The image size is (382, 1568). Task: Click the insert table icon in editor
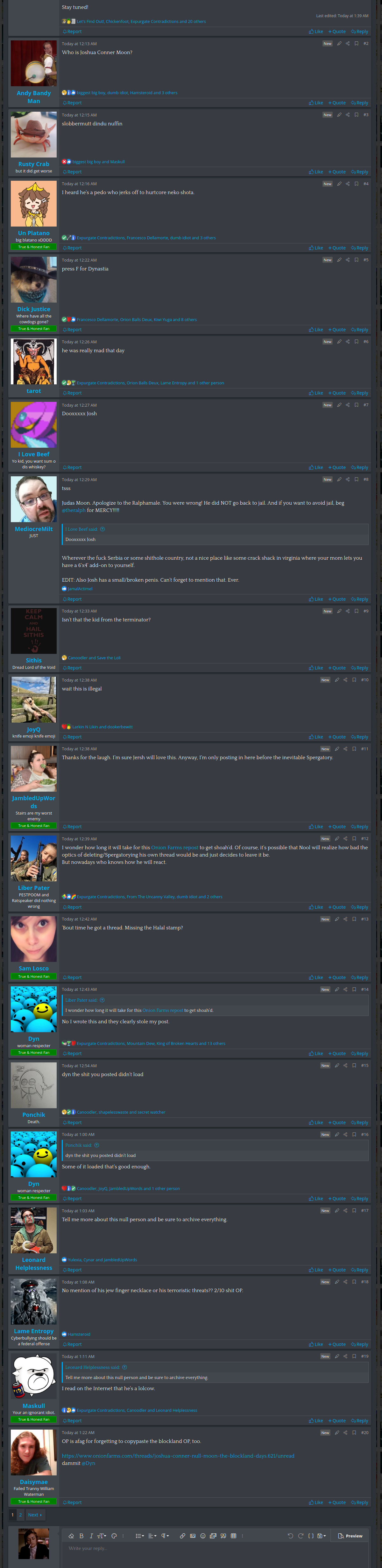coord(233,1536)
